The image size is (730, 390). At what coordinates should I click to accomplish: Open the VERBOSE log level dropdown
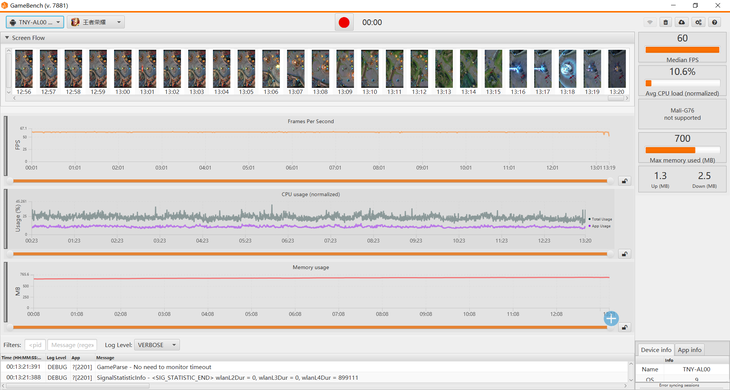tap(157, 345)
